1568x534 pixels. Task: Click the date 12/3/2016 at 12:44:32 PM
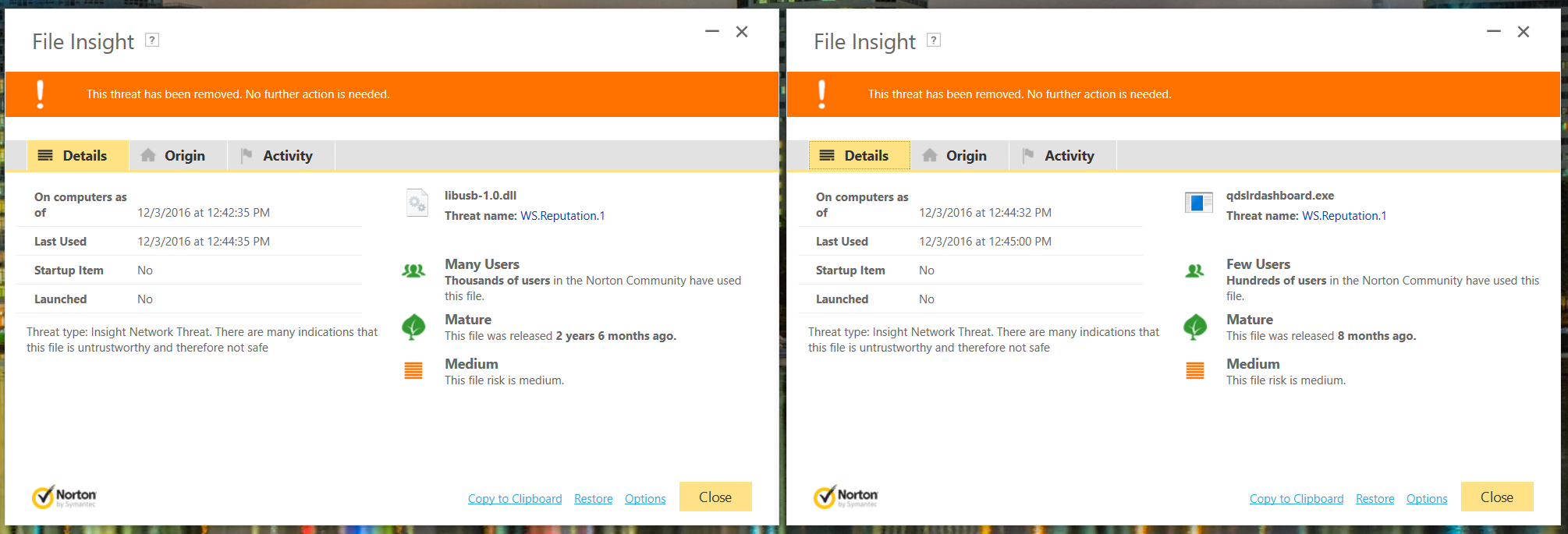click(x=985, y=213)
